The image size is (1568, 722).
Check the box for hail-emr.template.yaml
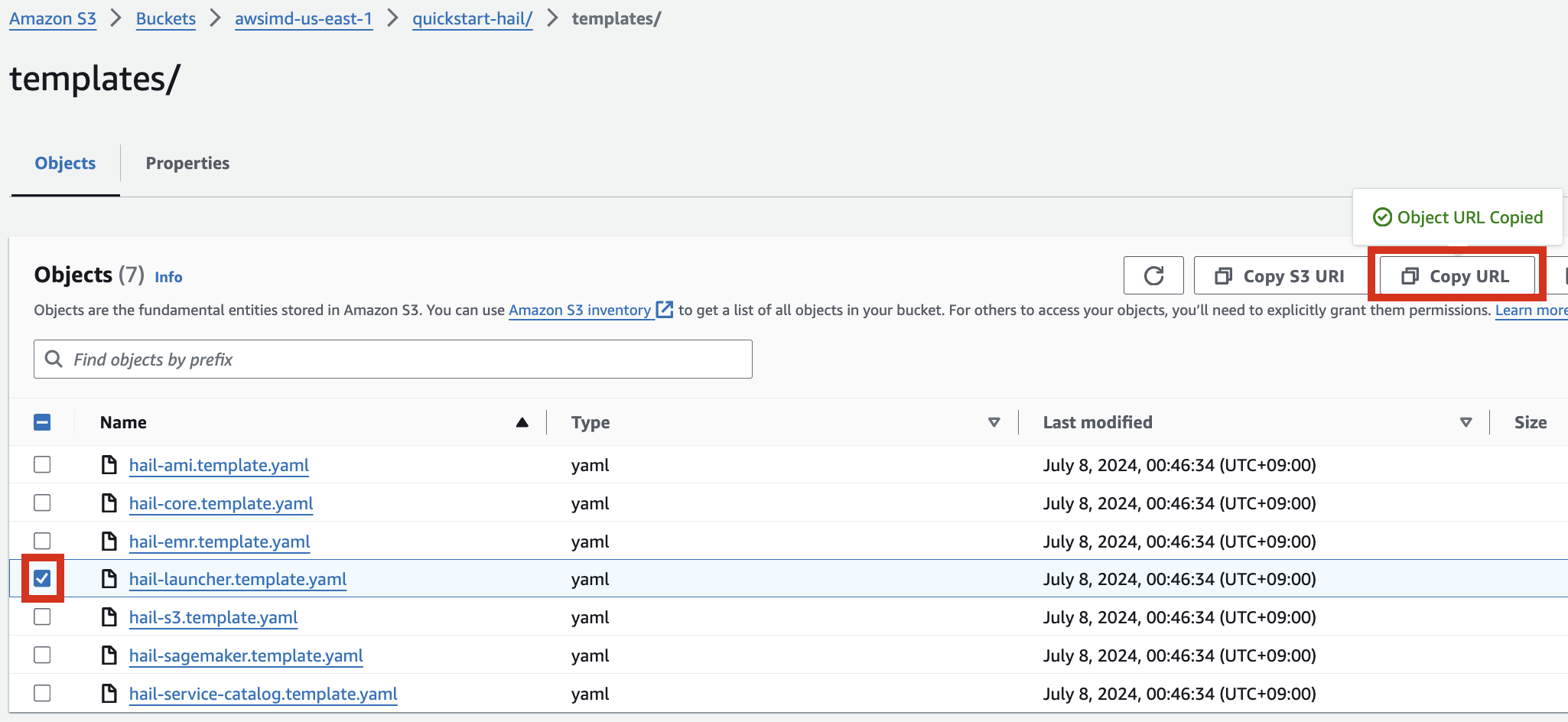tap(42, 541)
